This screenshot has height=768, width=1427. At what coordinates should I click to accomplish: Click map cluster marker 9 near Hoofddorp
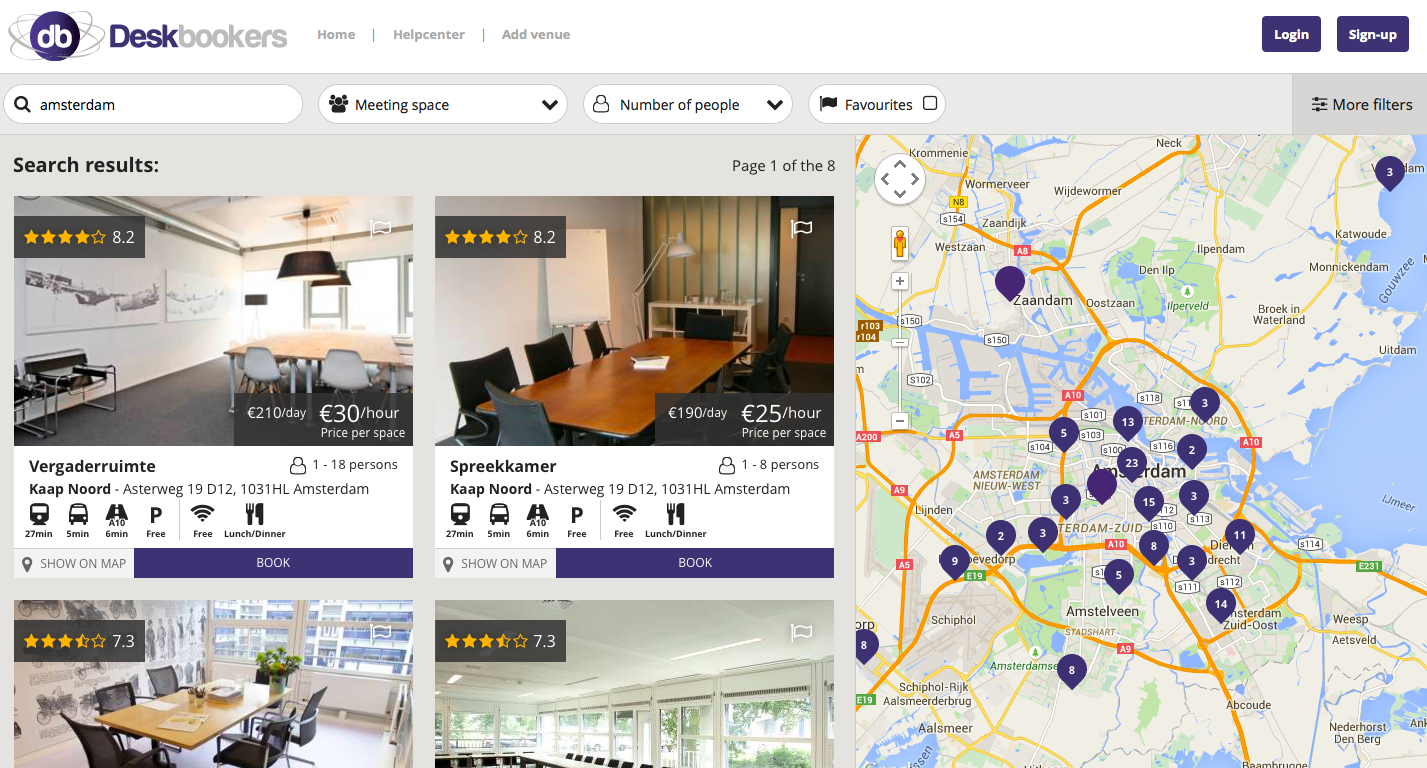pos(954,561)
